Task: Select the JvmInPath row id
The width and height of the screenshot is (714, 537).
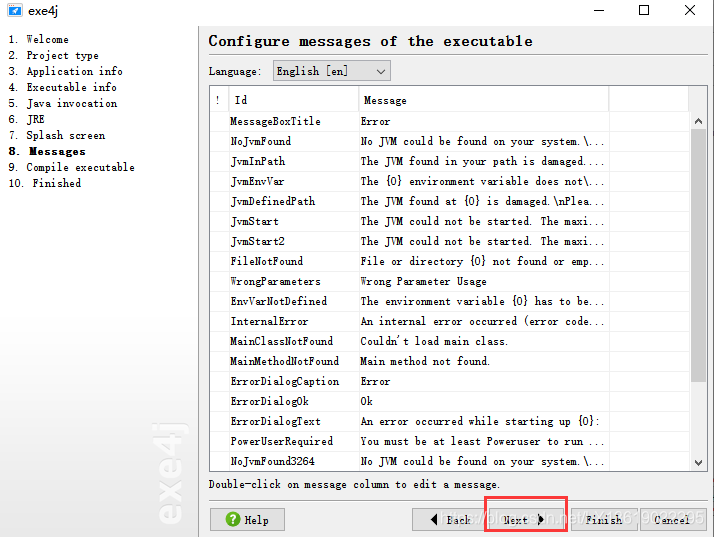Action: point(258,162)
